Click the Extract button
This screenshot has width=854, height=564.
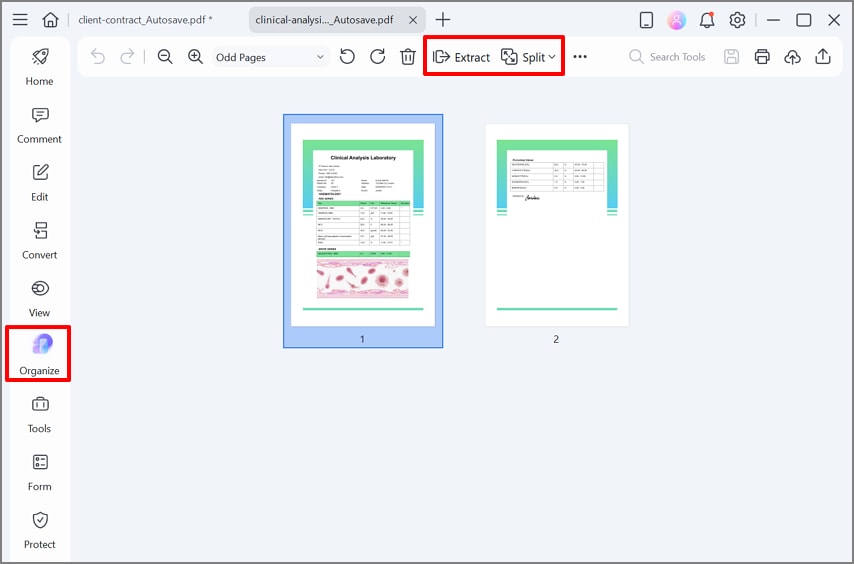[x=461, y=57]
